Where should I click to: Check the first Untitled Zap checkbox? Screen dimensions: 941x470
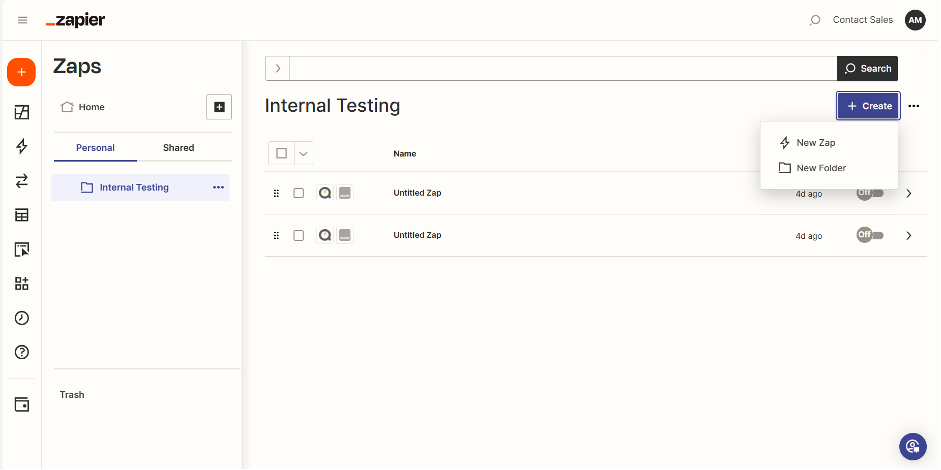(x=298, y=193)
